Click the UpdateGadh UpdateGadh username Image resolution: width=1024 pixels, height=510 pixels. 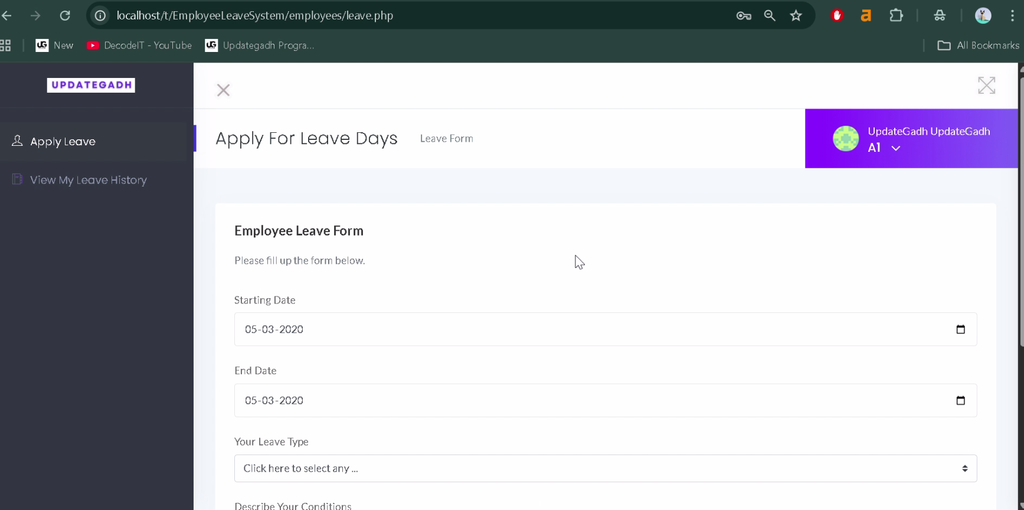click(x=929, y=131)
